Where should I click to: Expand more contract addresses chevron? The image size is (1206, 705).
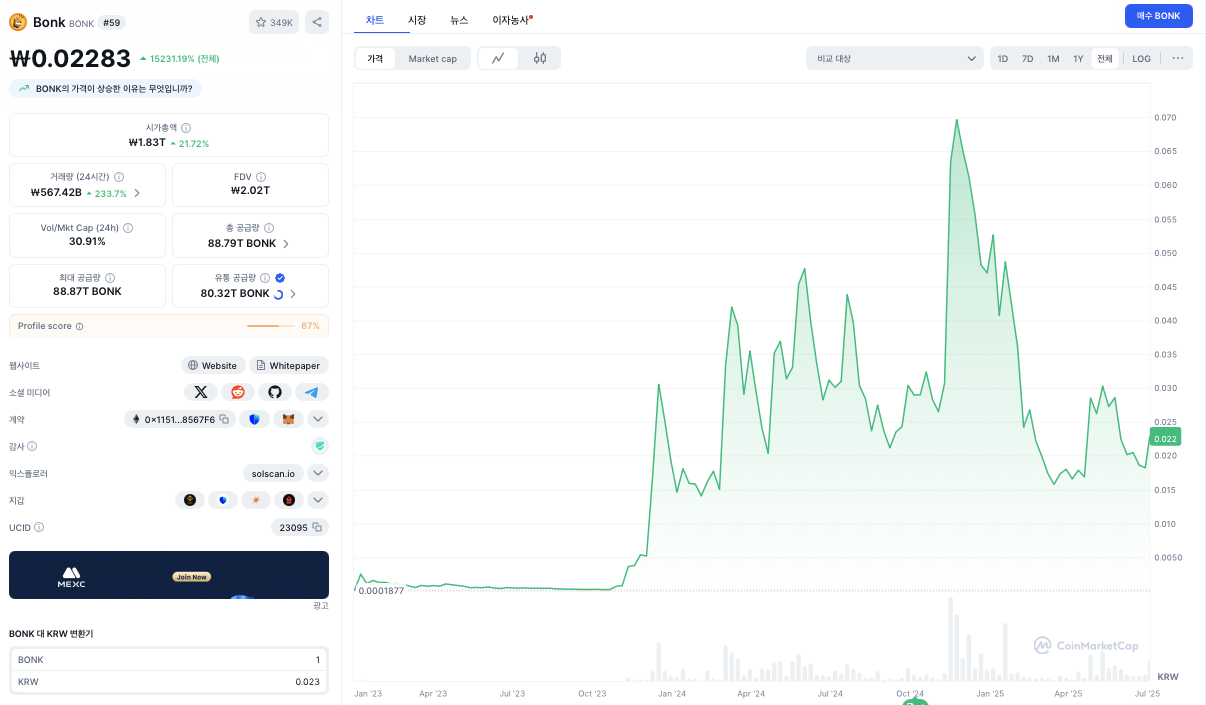click(x=318, y=420)
